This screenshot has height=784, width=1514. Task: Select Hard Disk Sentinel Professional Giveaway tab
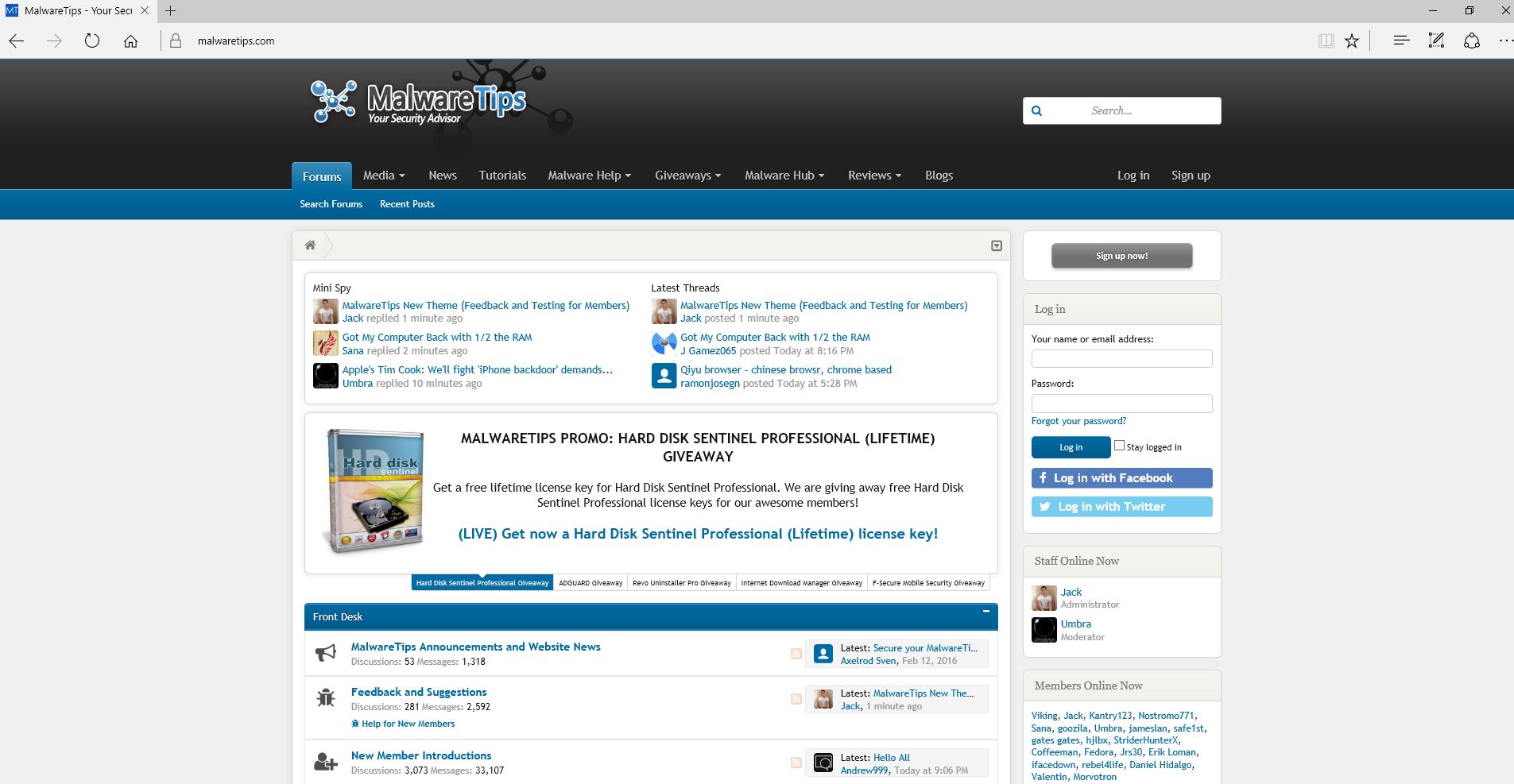coord(482,583)
